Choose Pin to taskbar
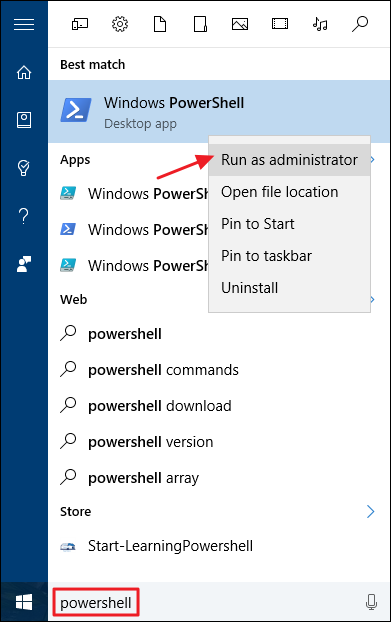 point(289,256)
